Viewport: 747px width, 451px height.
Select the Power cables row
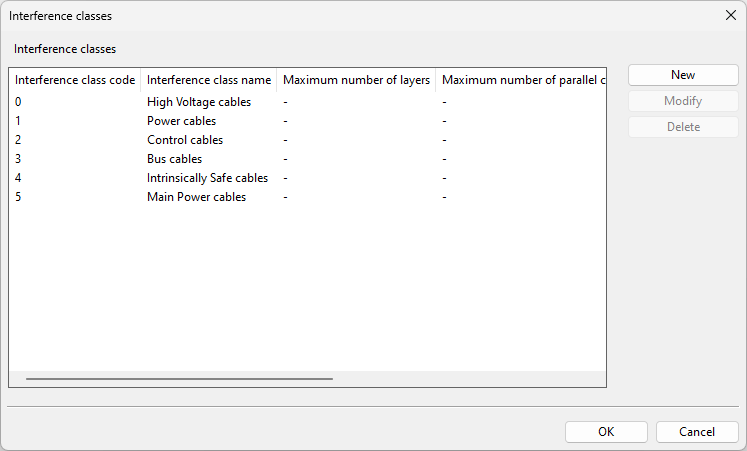point(181,121)
